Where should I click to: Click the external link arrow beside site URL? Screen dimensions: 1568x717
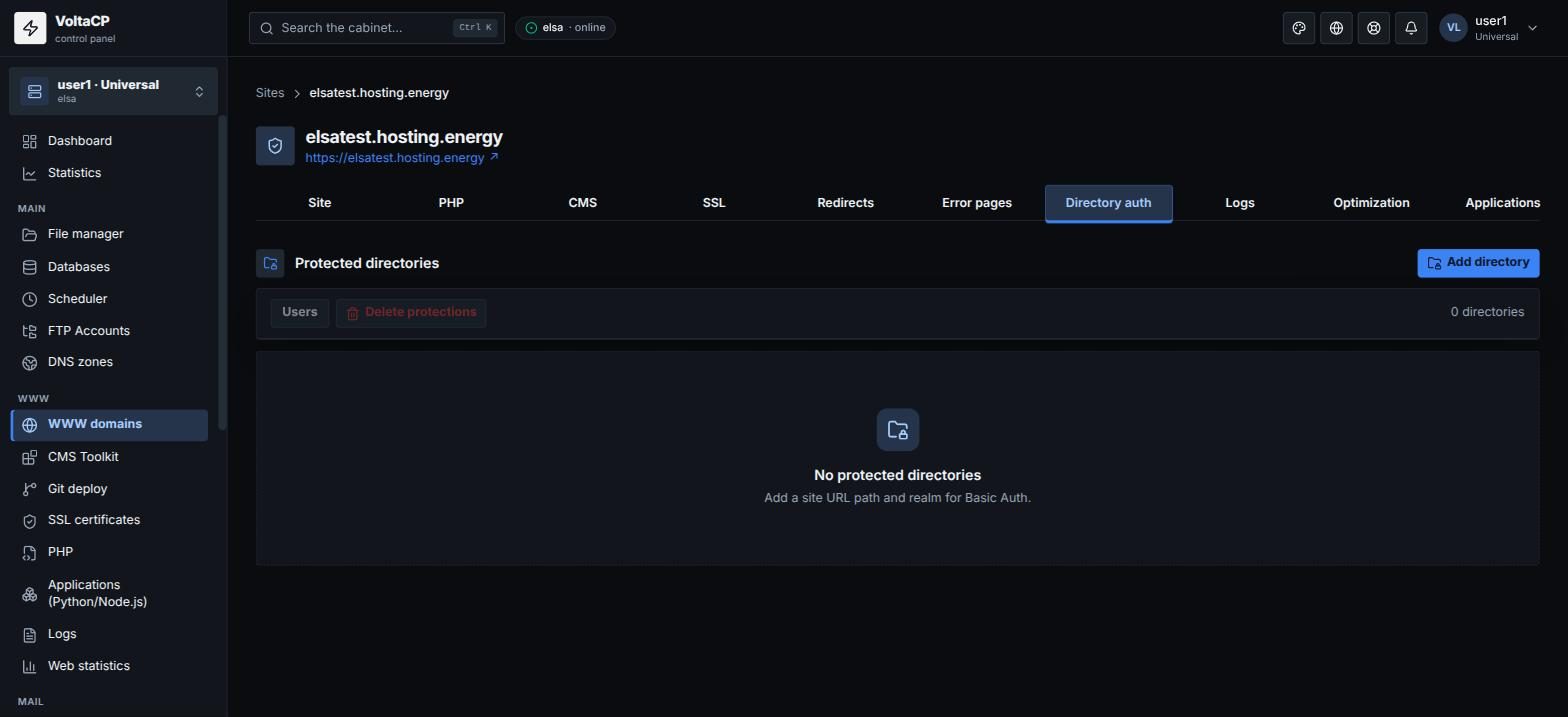pos(494,157)
